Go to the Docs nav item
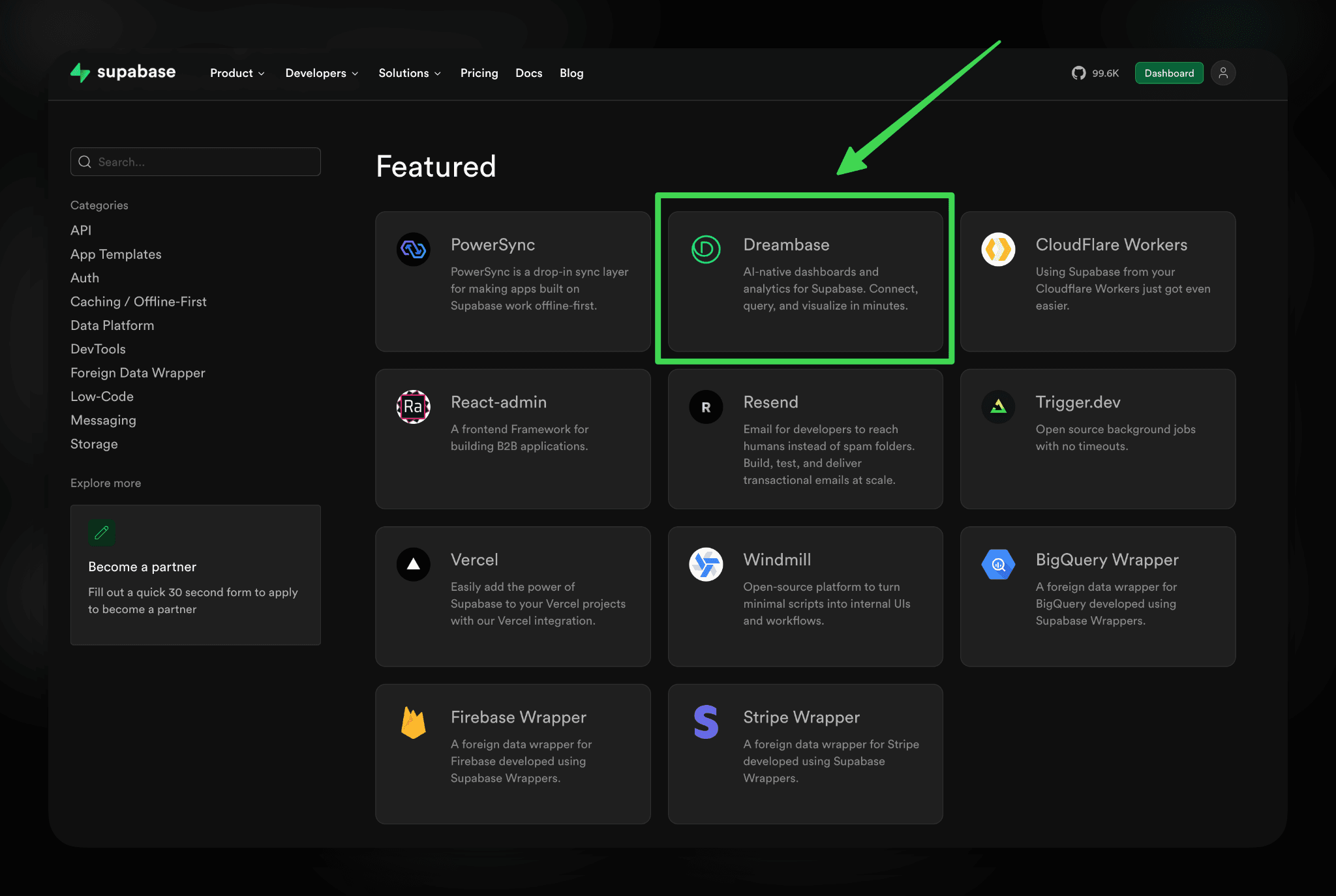This screenshot has width=1336, height=896. [528, 73]
